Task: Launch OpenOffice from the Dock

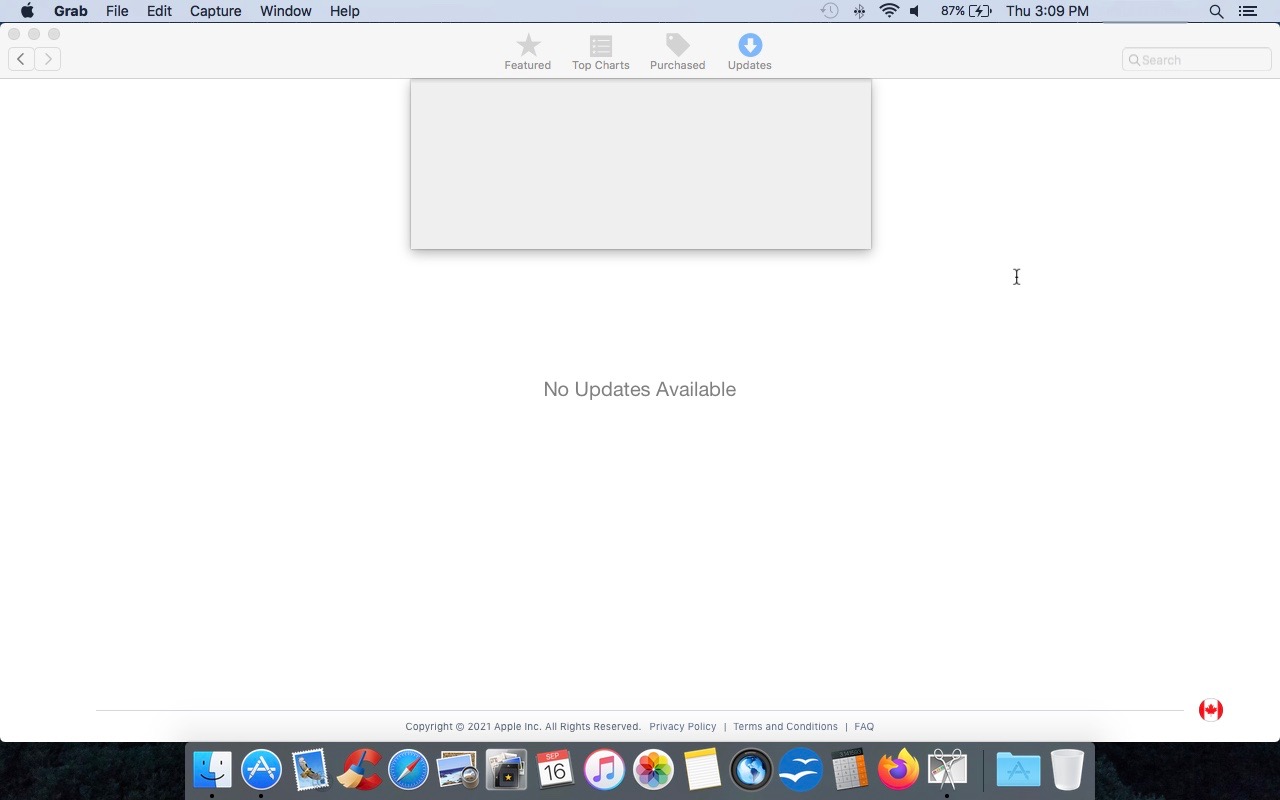Action: (800, 770)
